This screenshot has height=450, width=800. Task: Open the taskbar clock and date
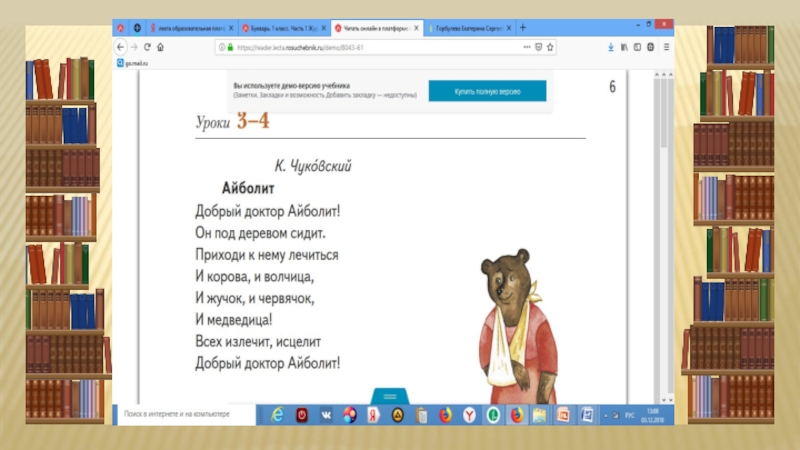click(x=653, y=415)
